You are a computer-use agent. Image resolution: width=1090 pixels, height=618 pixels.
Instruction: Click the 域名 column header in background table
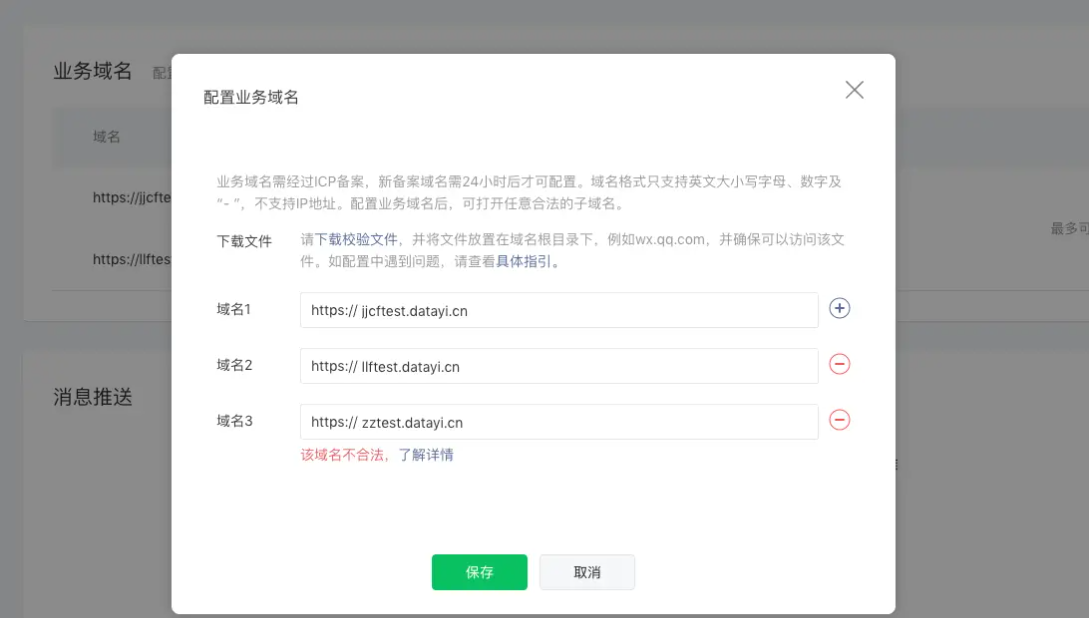[106, 137]
